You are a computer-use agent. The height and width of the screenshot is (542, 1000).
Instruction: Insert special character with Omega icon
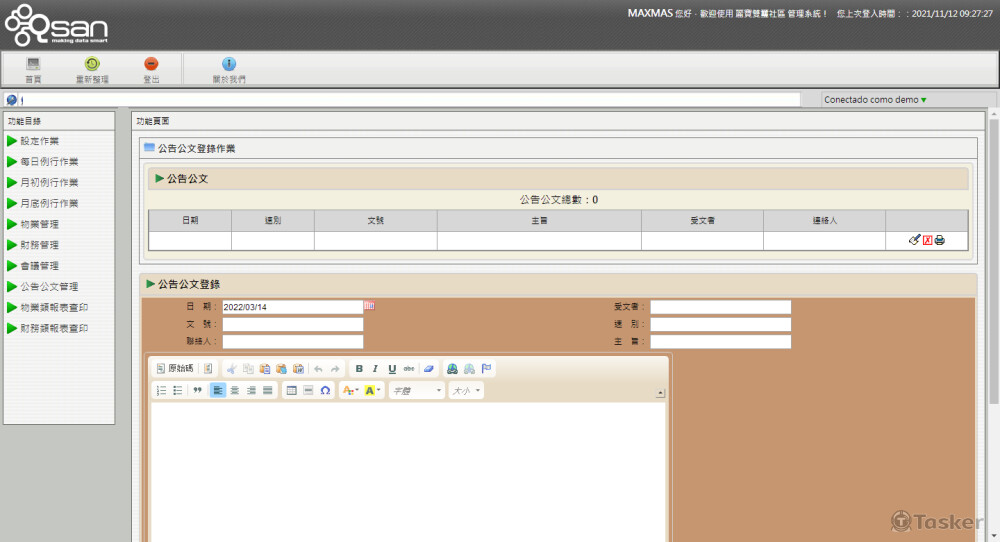click(325, 390)
